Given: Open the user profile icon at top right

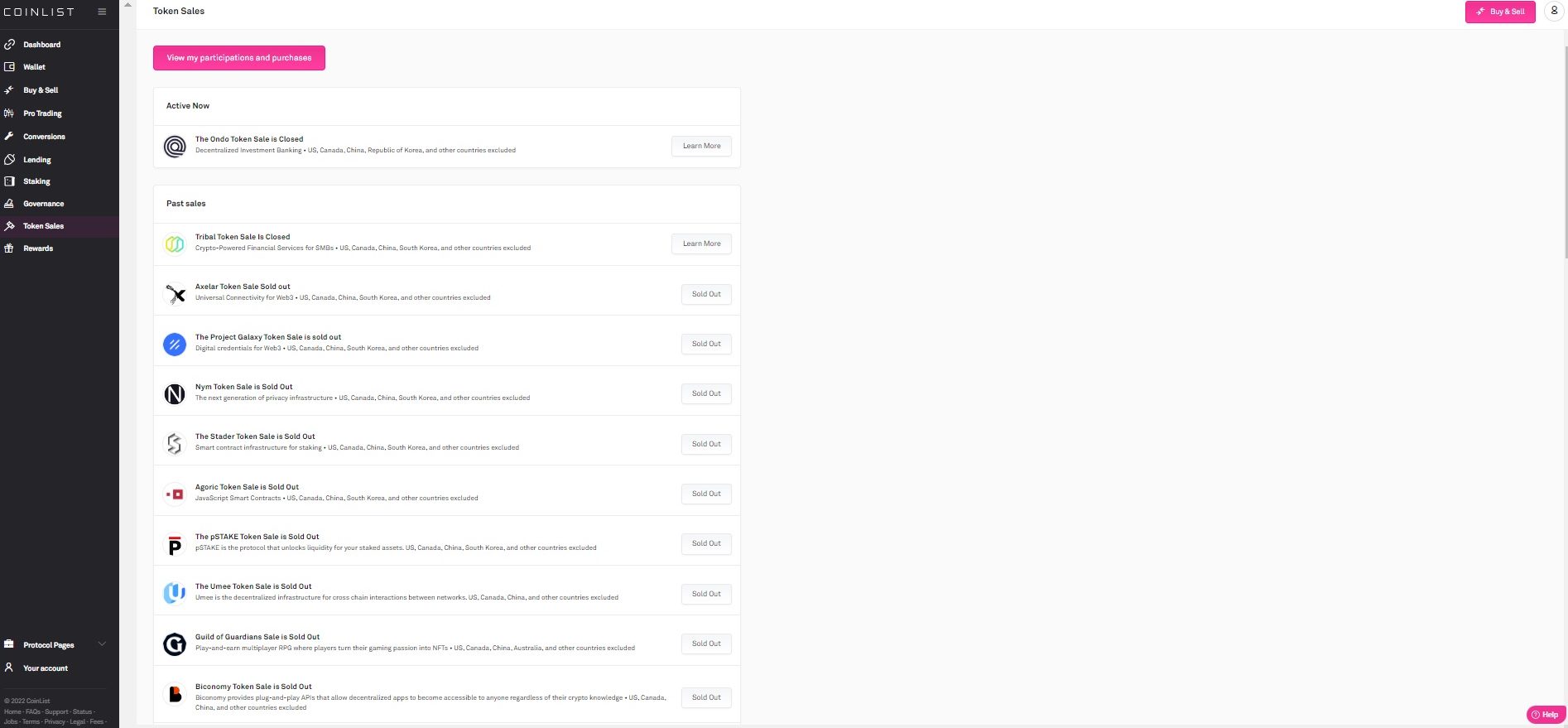Looking at the screenshot, I should point(1554,12).
